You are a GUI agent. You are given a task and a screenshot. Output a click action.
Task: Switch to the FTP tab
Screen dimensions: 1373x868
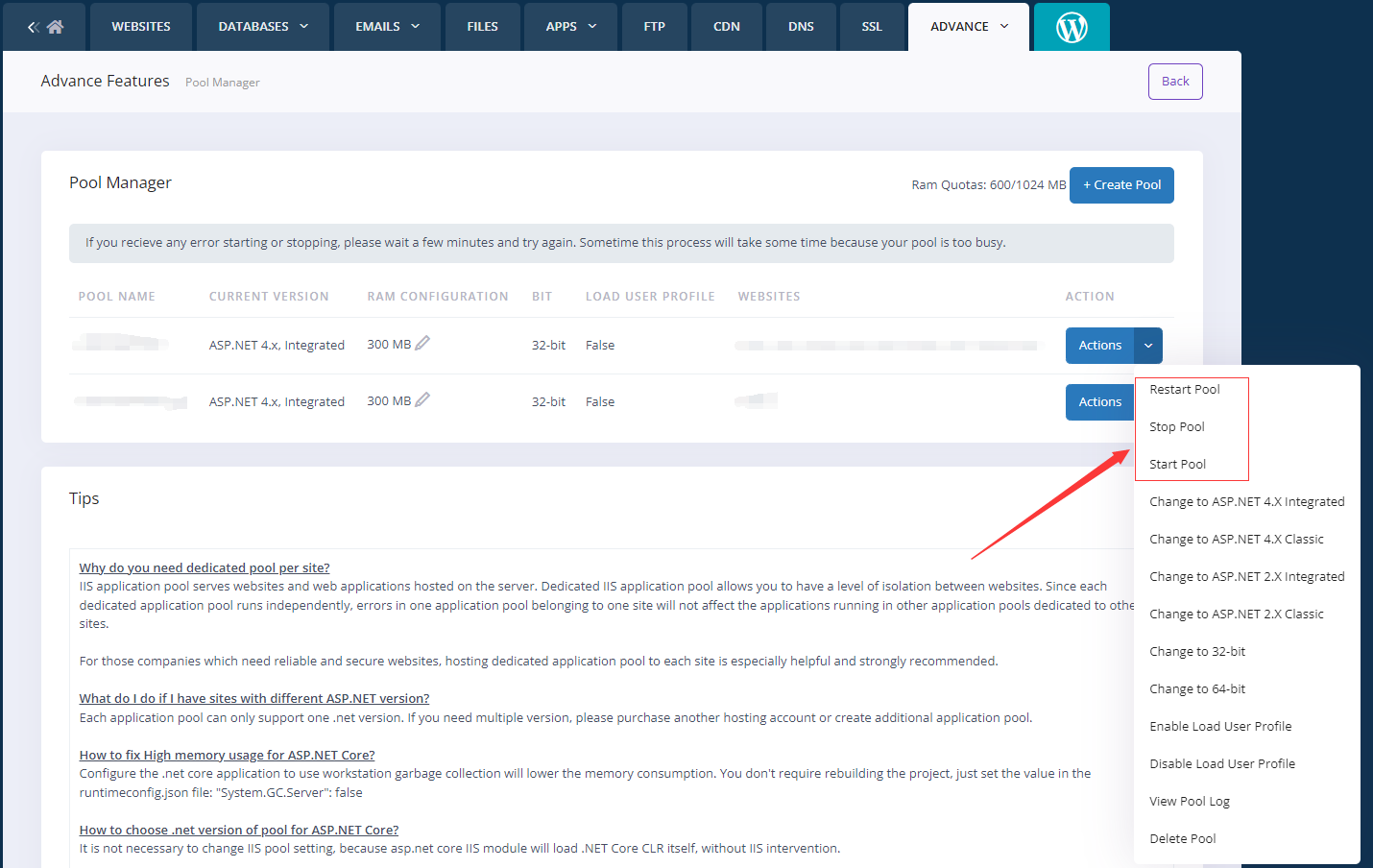tap(654, 26)
